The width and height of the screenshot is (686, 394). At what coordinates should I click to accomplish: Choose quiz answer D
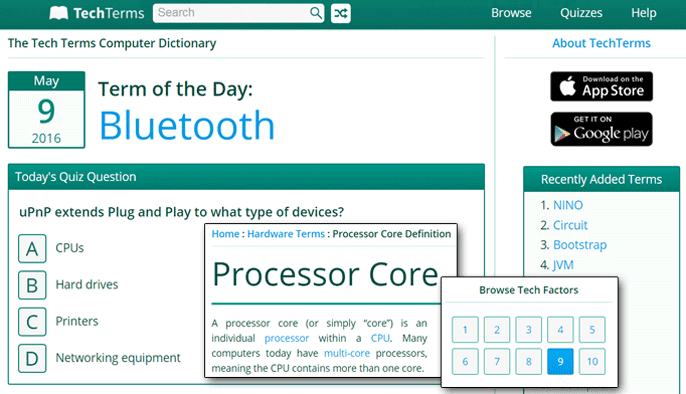(32, 359)
